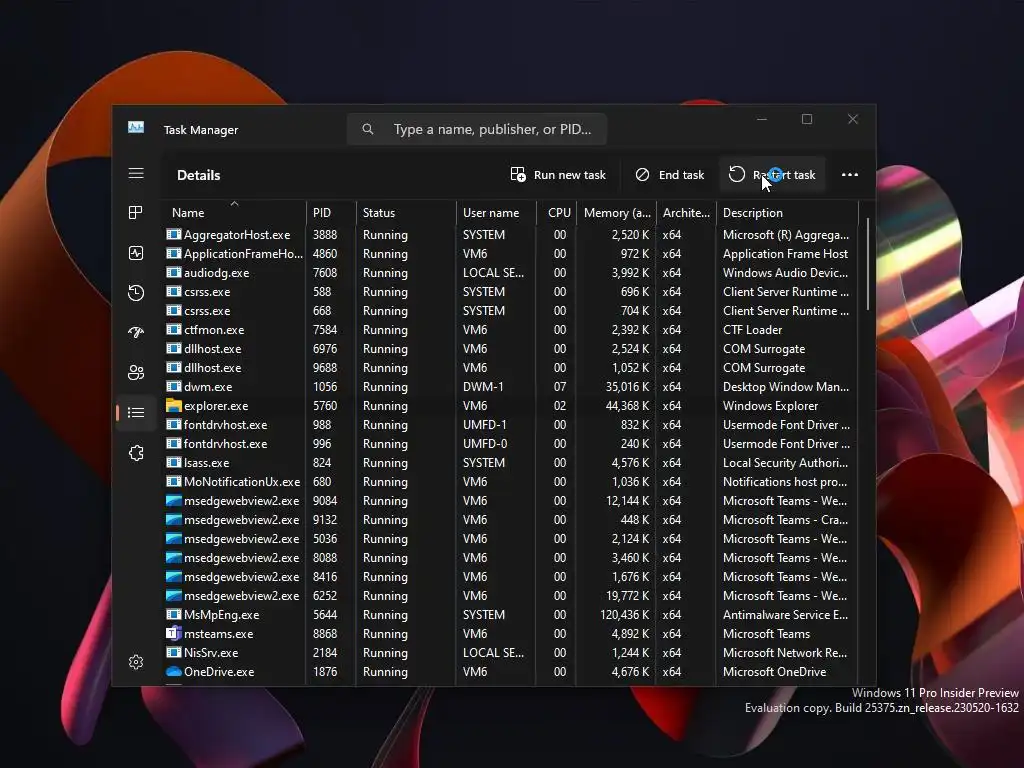Click icon of msedgewebview2.exe PID 6252
This screenshot has height=768, width=1024.
(173, 596)
